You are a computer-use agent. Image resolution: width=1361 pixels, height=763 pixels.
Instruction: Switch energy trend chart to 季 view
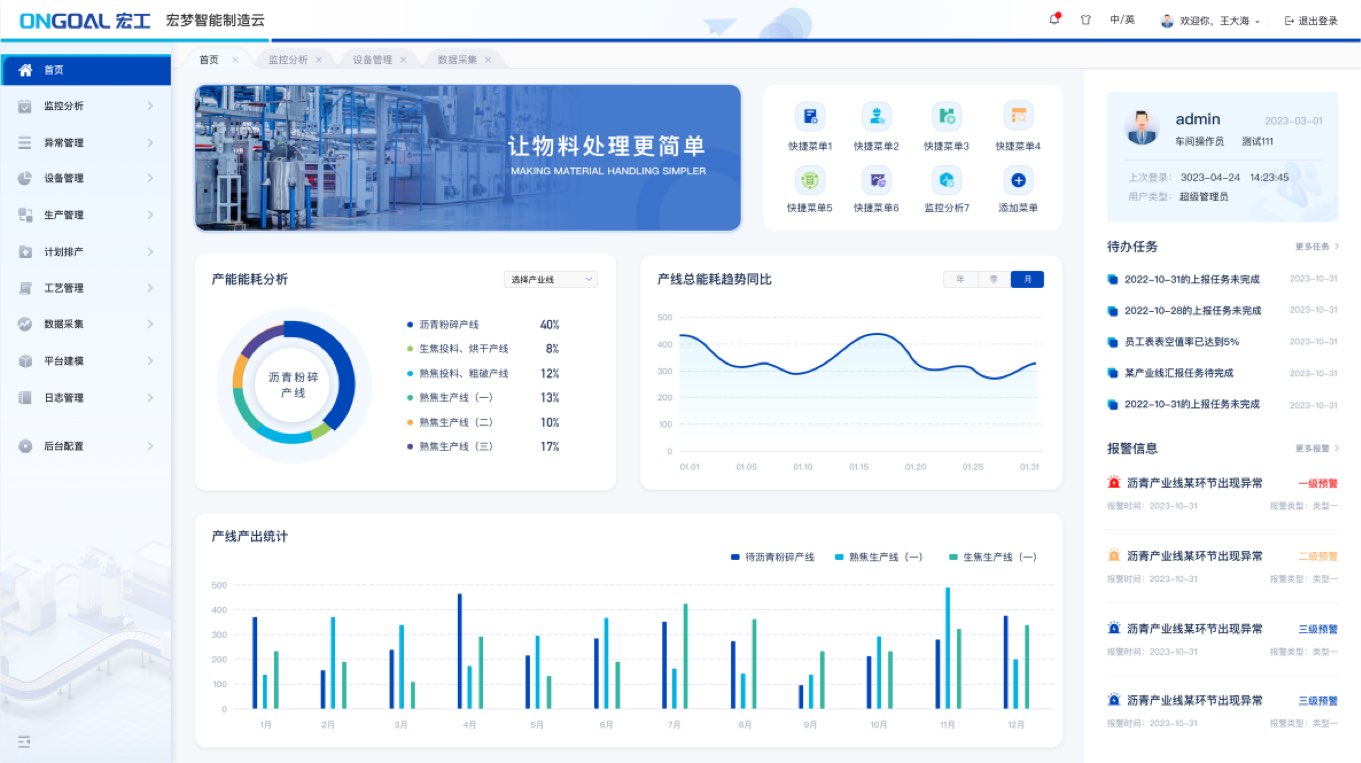(993, 280)
